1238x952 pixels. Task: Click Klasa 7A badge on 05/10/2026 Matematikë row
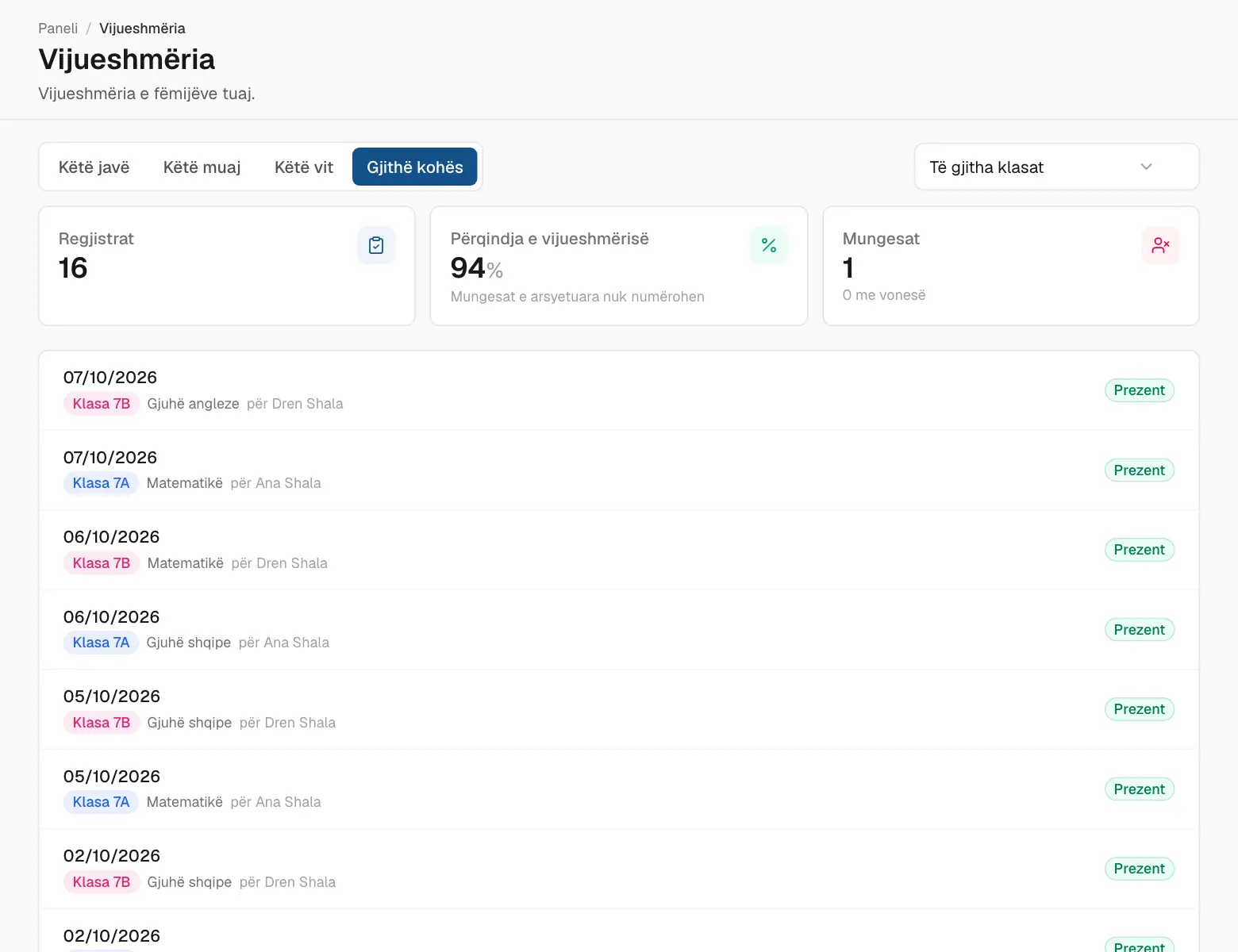point(101,802)
